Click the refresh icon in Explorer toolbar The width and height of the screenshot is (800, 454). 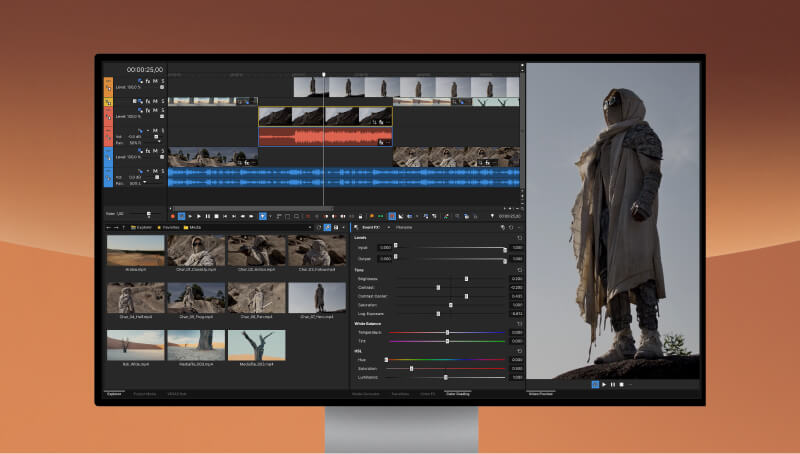(319, 228)
